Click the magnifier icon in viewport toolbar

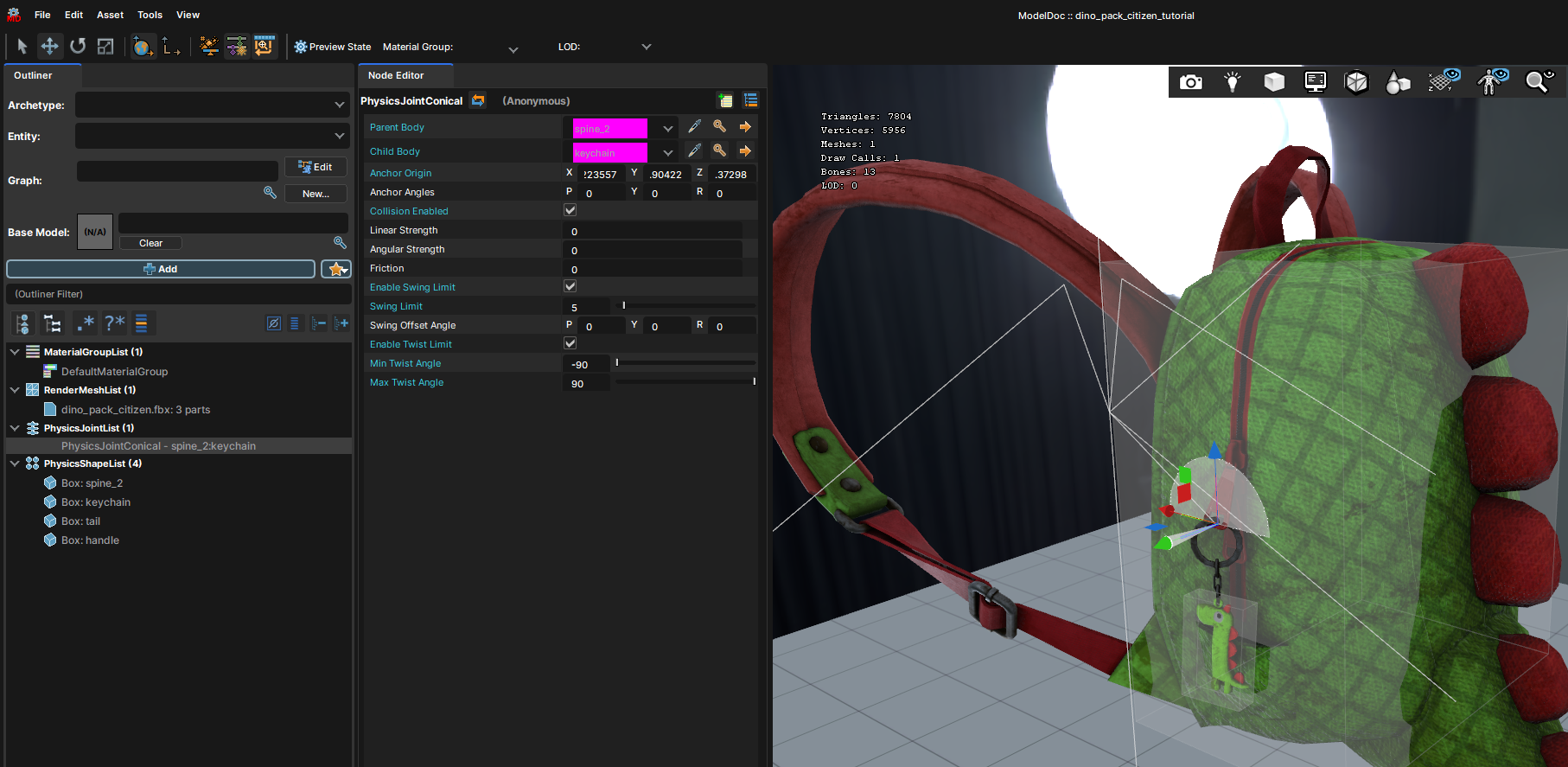click(1539, 81)
